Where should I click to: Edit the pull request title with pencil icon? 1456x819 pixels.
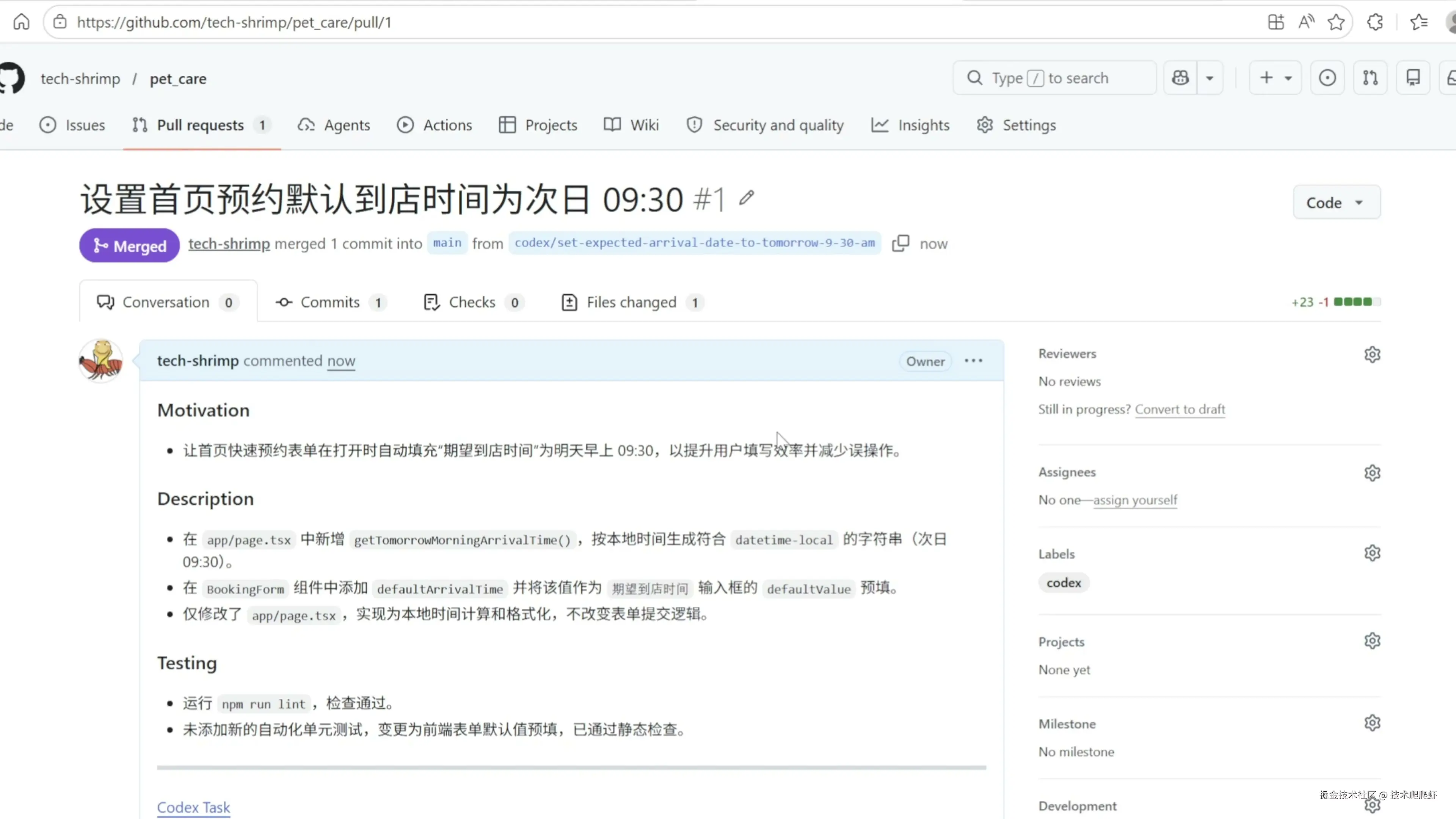tap(747, 198)
